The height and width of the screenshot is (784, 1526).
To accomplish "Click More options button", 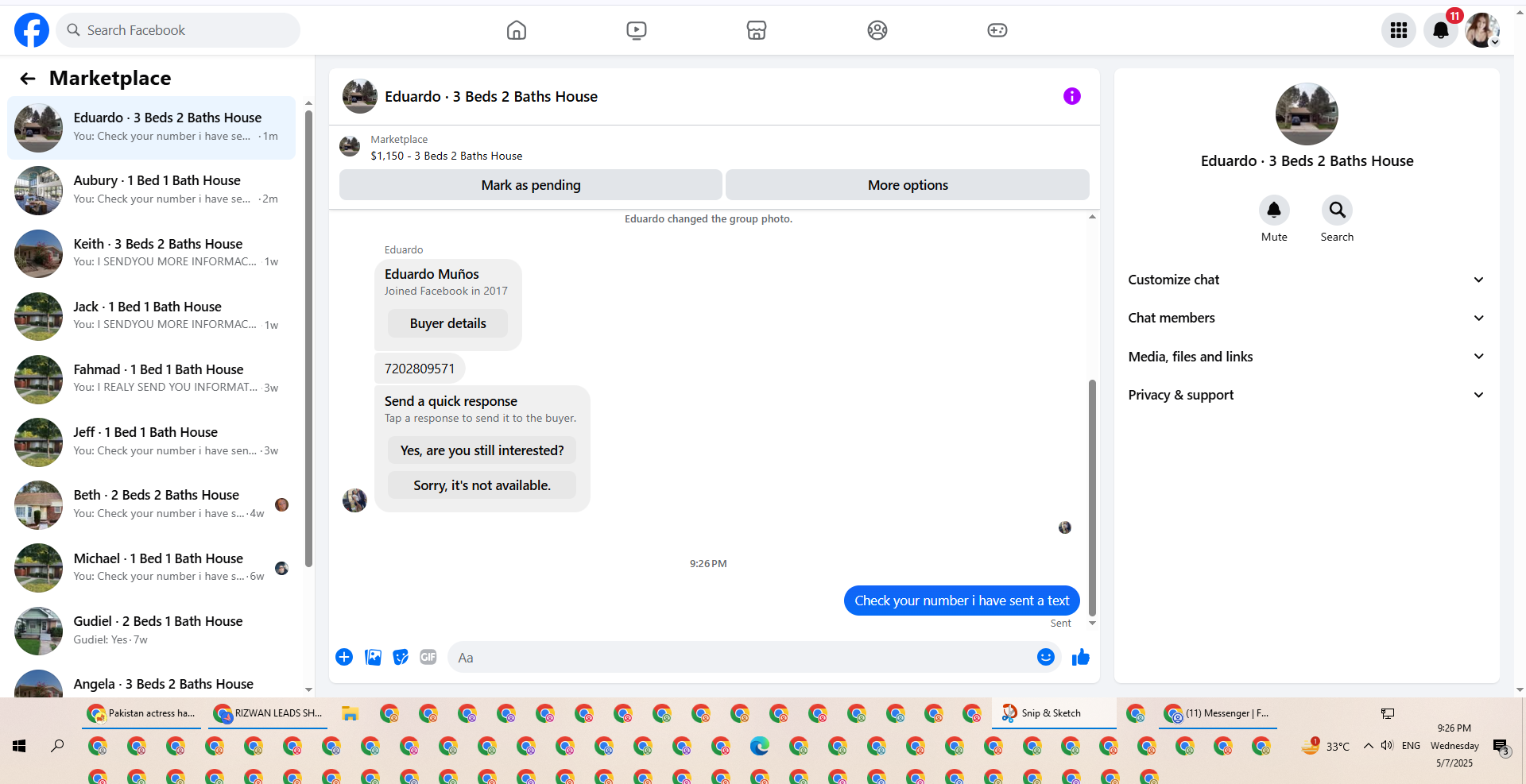I will pos(908,185).
